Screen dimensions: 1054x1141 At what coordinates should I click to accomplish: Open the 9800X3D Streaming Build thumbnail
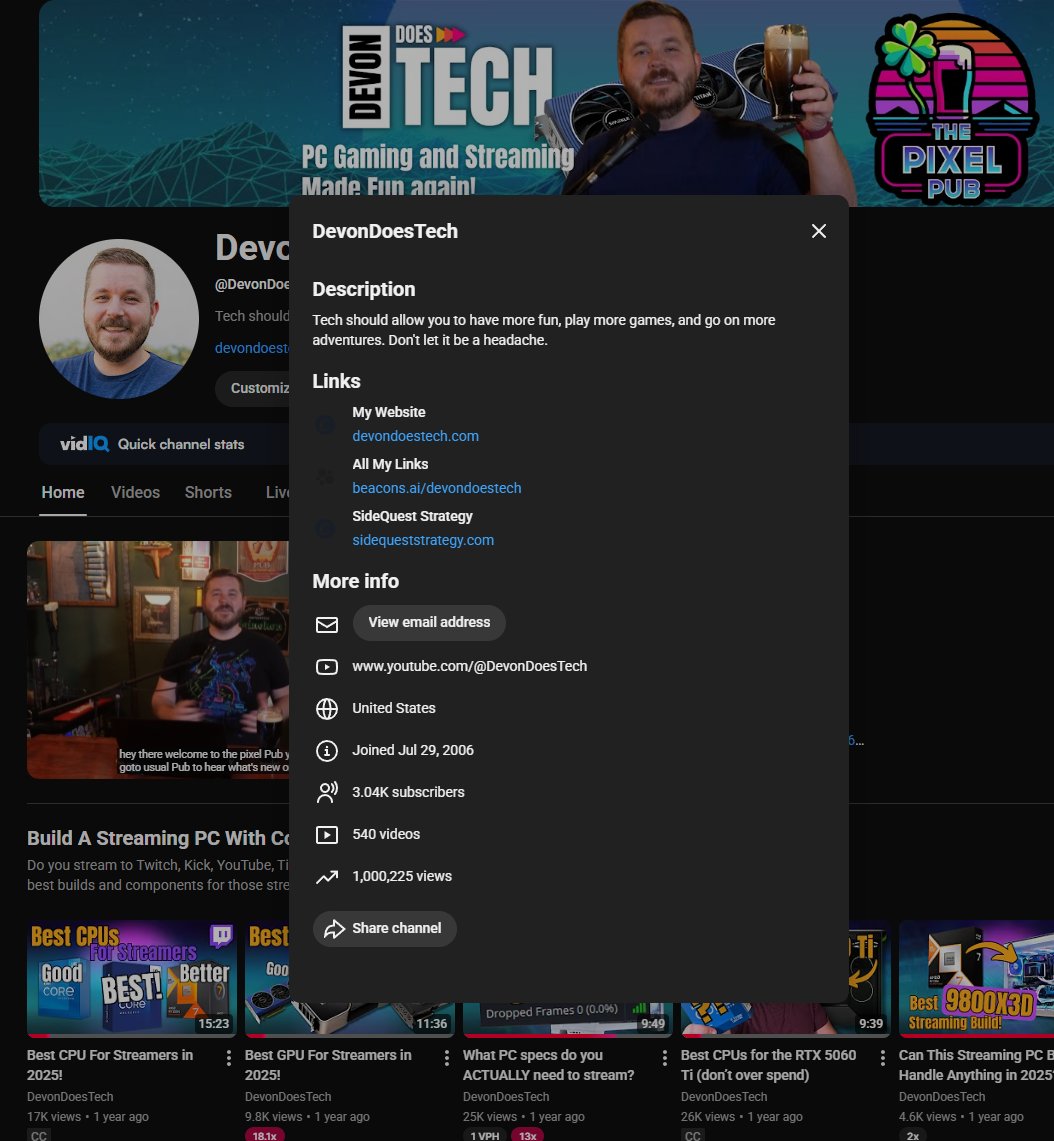tap(976, 978)
